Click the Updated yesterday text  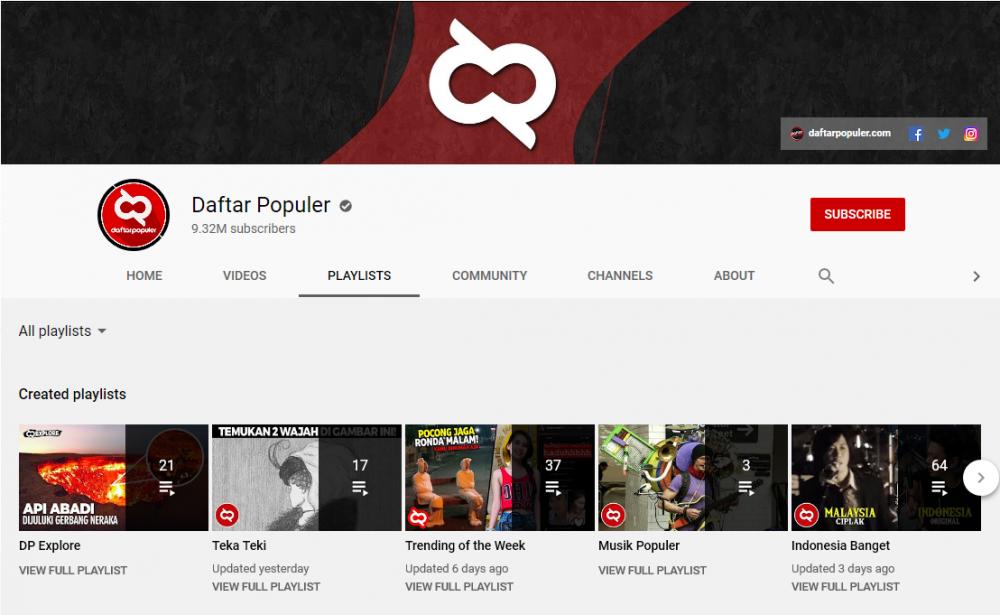(x=260, y=568)
